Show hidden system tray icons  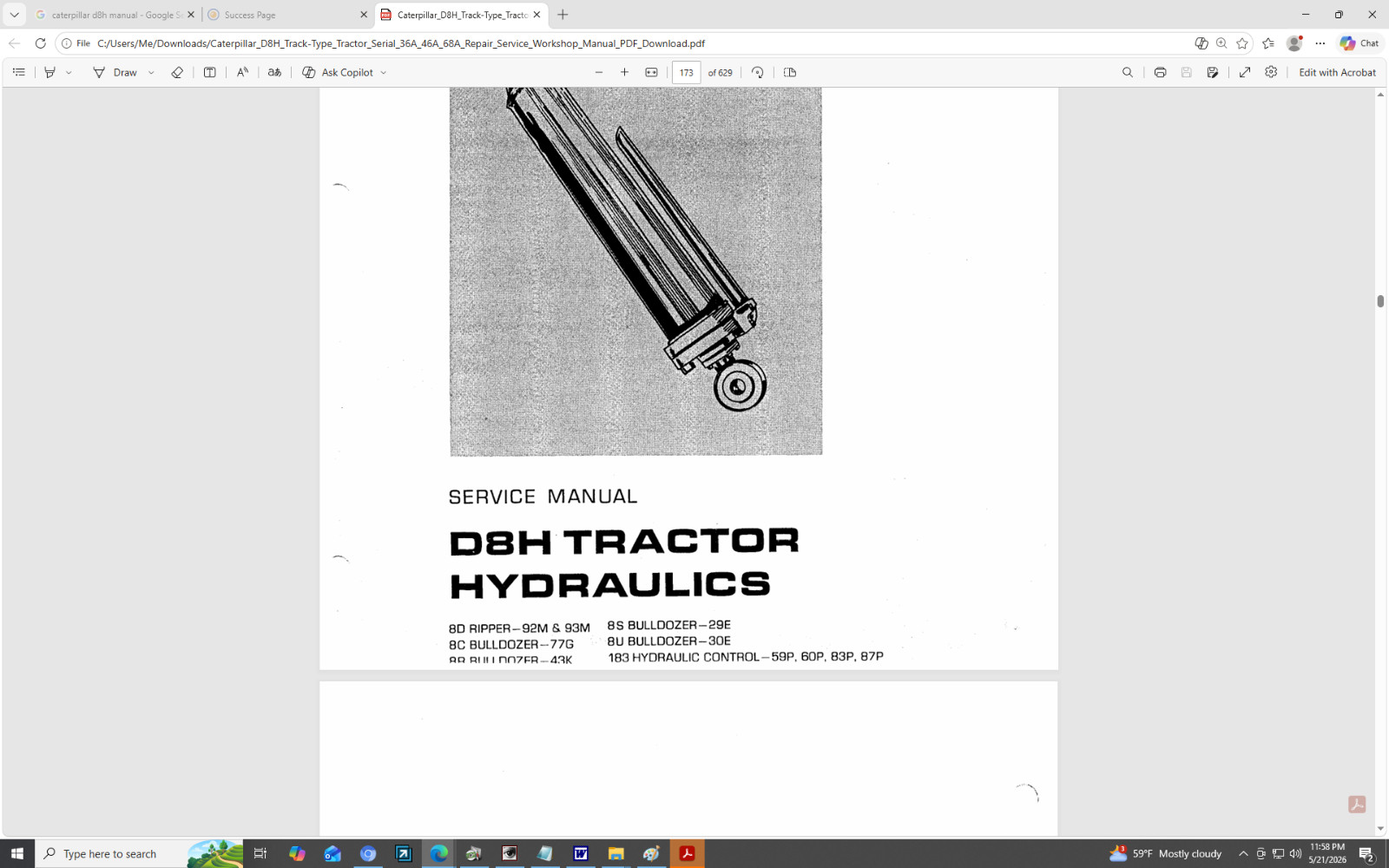point(1243,854)
